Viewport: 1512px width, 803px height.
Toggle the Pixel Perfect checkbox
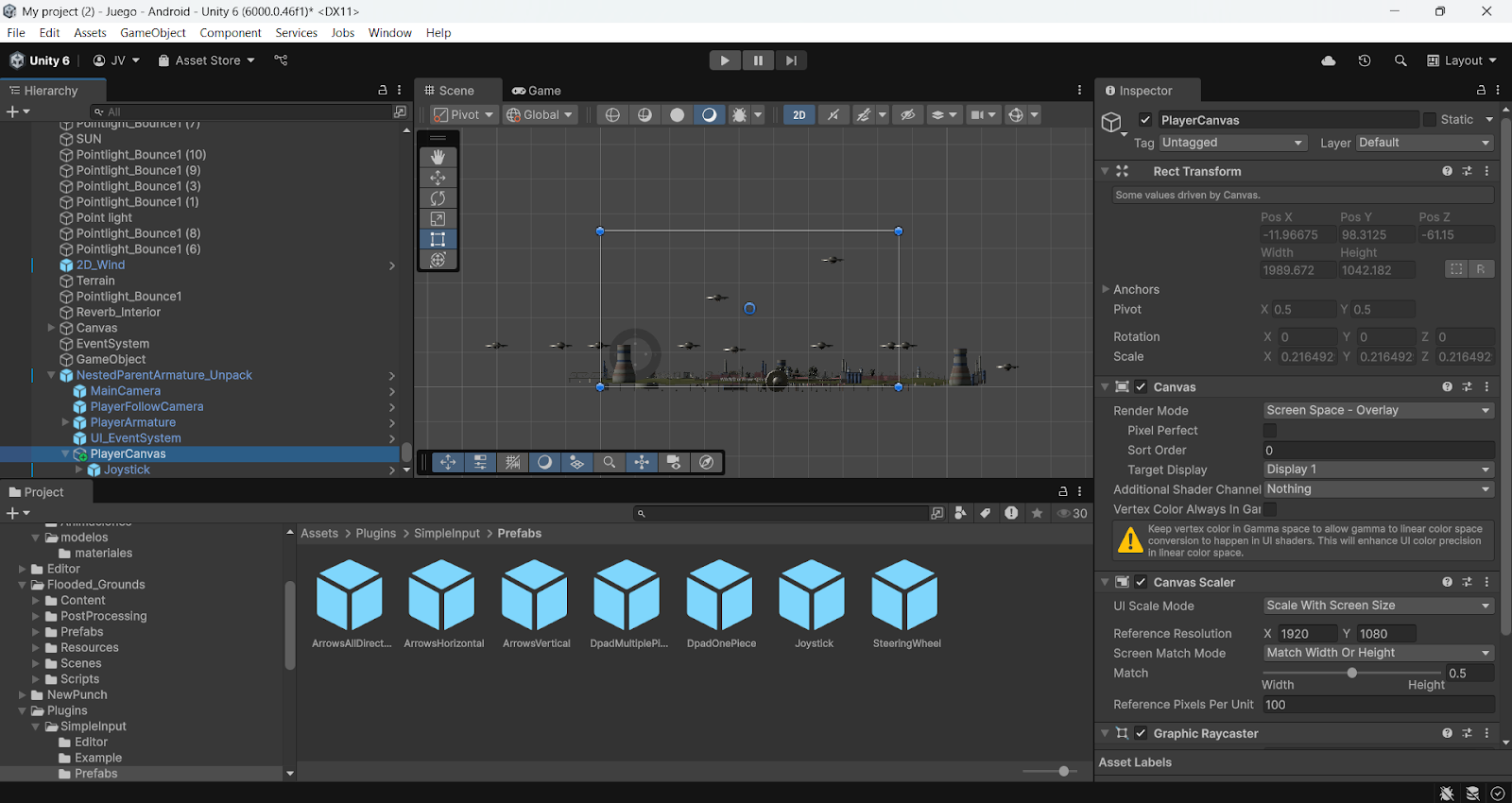[1270, 431]
